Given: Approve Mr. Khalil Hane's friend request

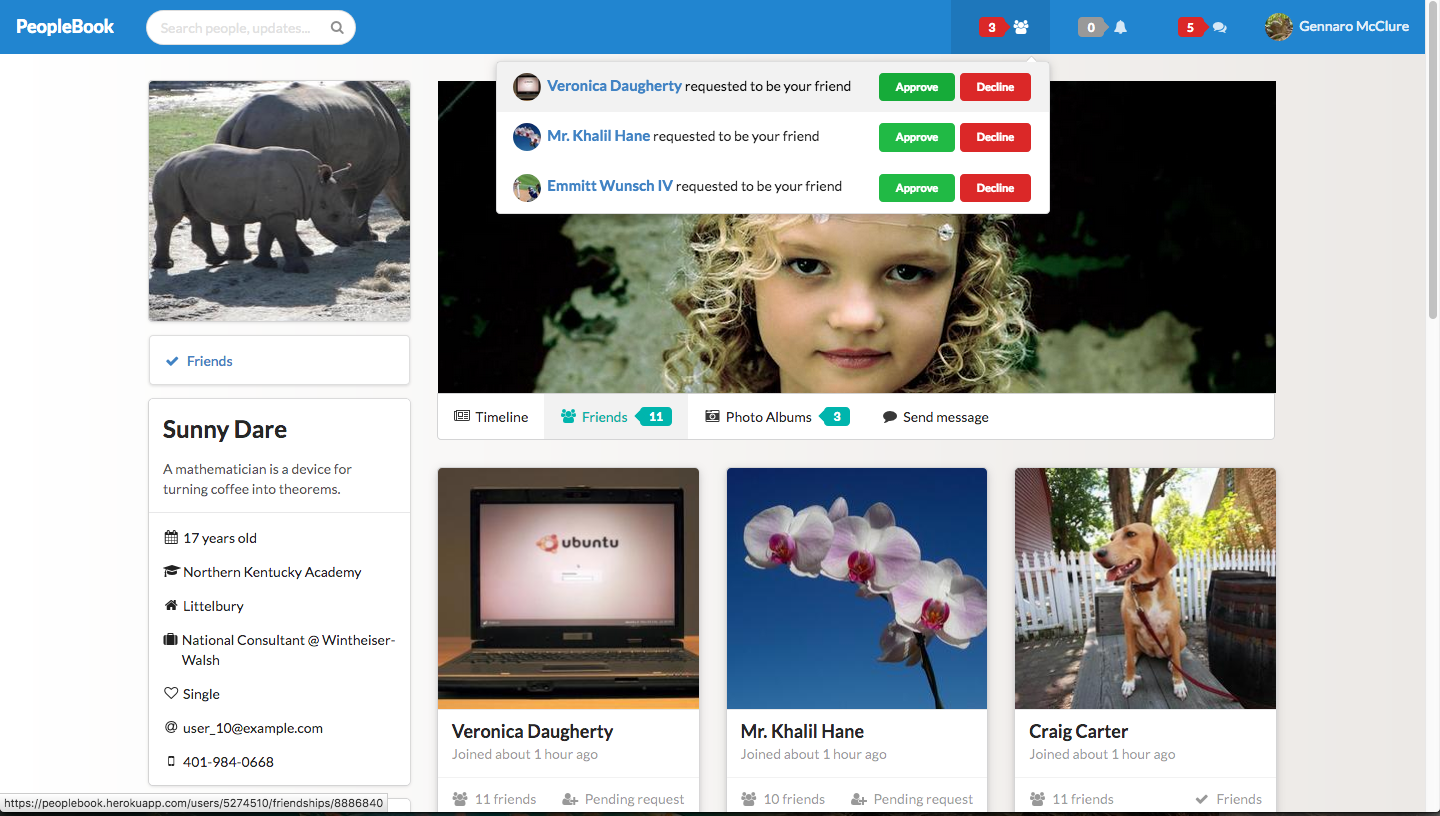Looking at the screenshot, I should 917,137.
